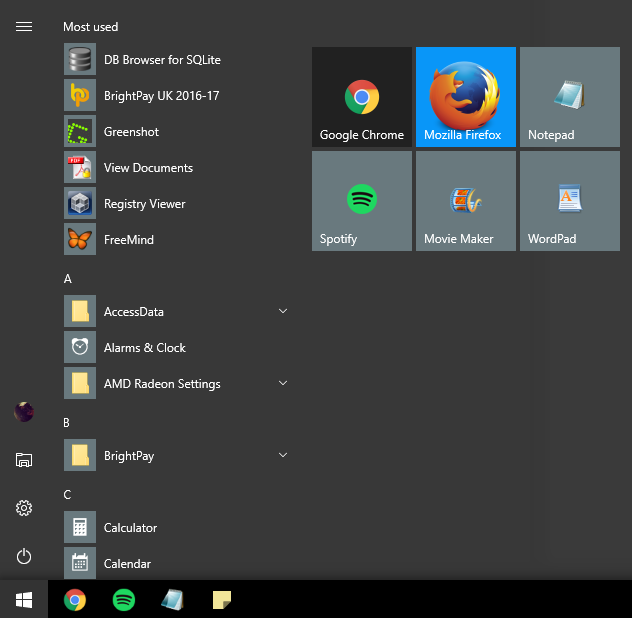The height and width of the screenshot is (618, 632).
Task: Open File Explorer from the sidebar
Action: (x=24, y=460)
